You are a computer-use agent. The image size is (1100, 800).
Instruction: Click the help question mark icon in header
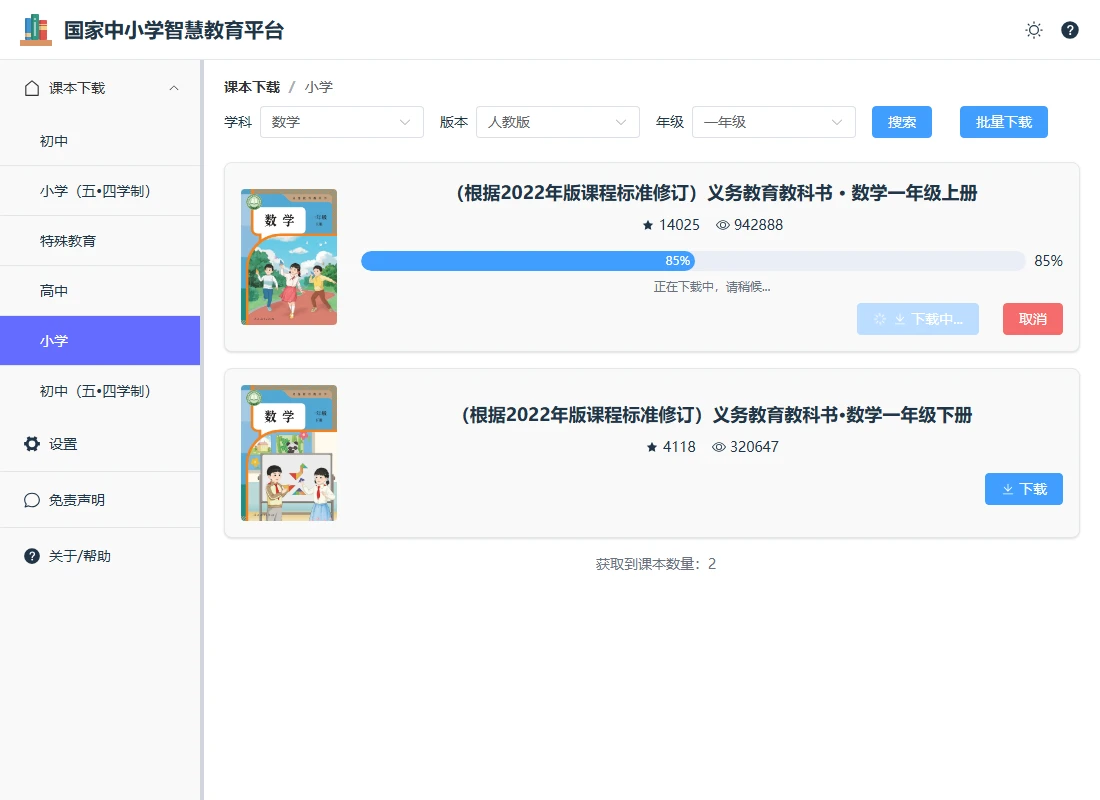[1070, 30]
